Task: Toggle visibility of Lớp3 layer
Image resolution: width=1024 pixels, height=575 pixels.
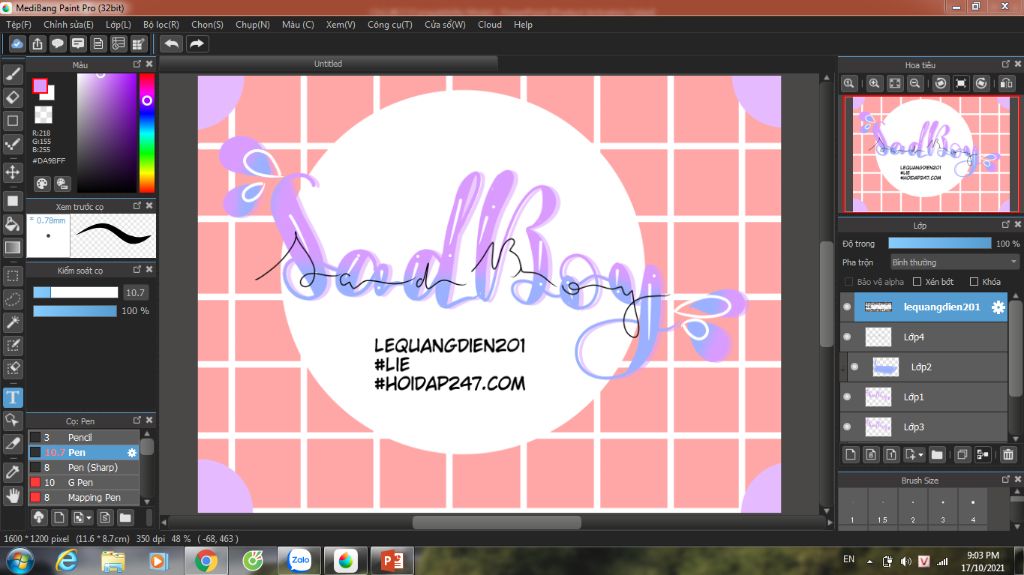Action: point(847,427)
